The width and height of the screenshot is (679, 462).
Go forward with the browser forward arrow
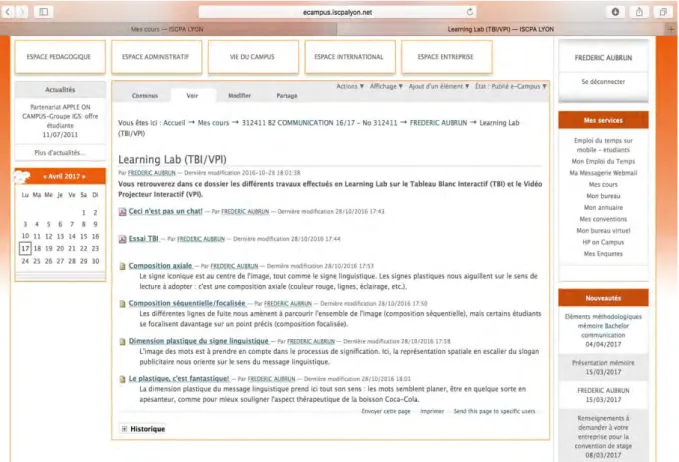22,12
